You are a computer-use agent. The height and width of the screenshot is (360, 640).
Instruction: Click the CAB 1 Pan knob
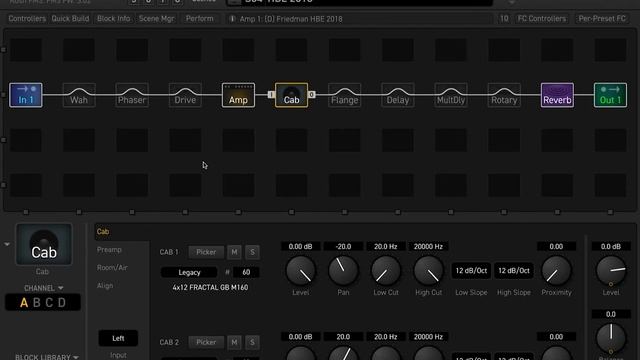343,271
